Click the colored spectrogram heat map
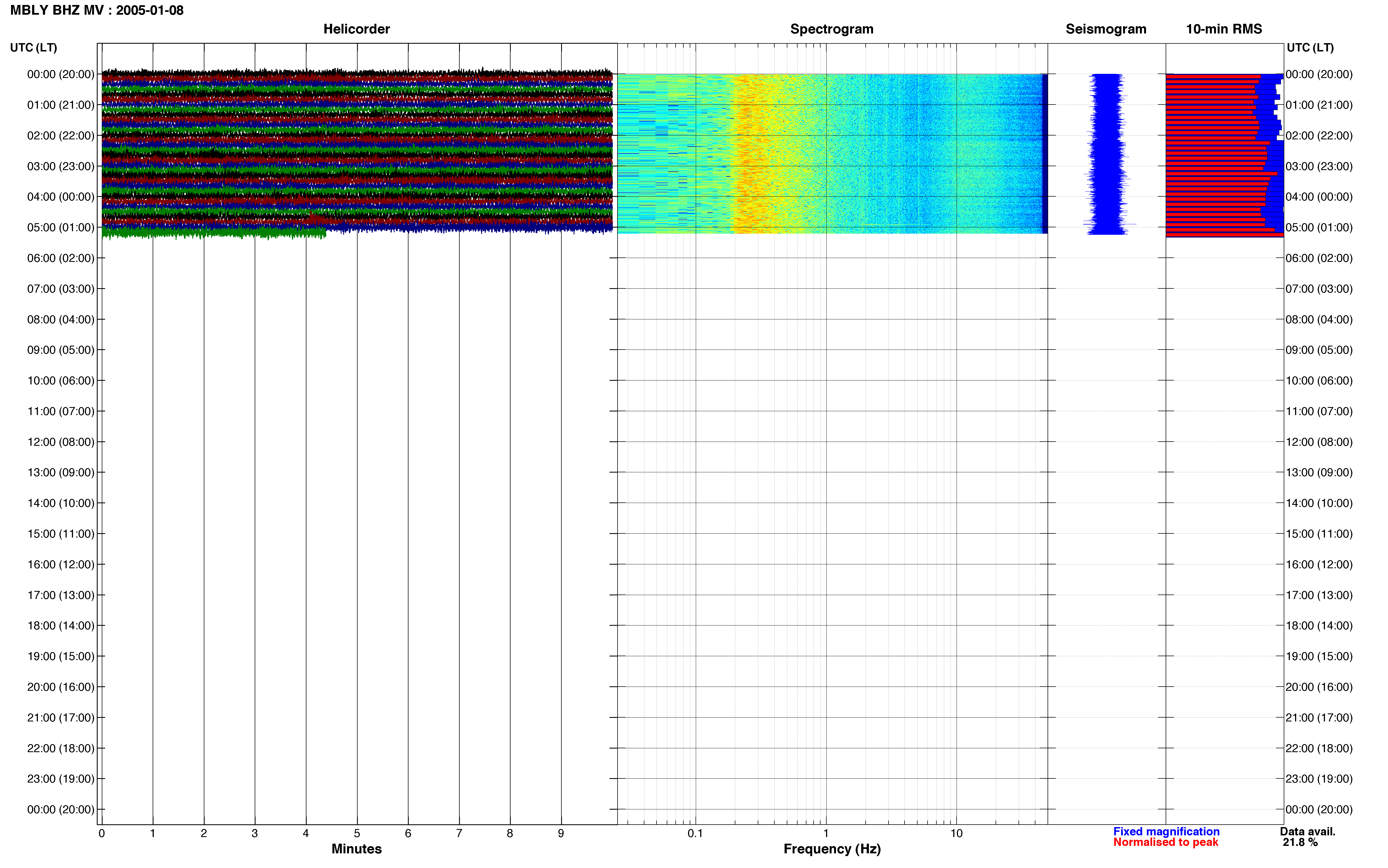 click(832, 154)
